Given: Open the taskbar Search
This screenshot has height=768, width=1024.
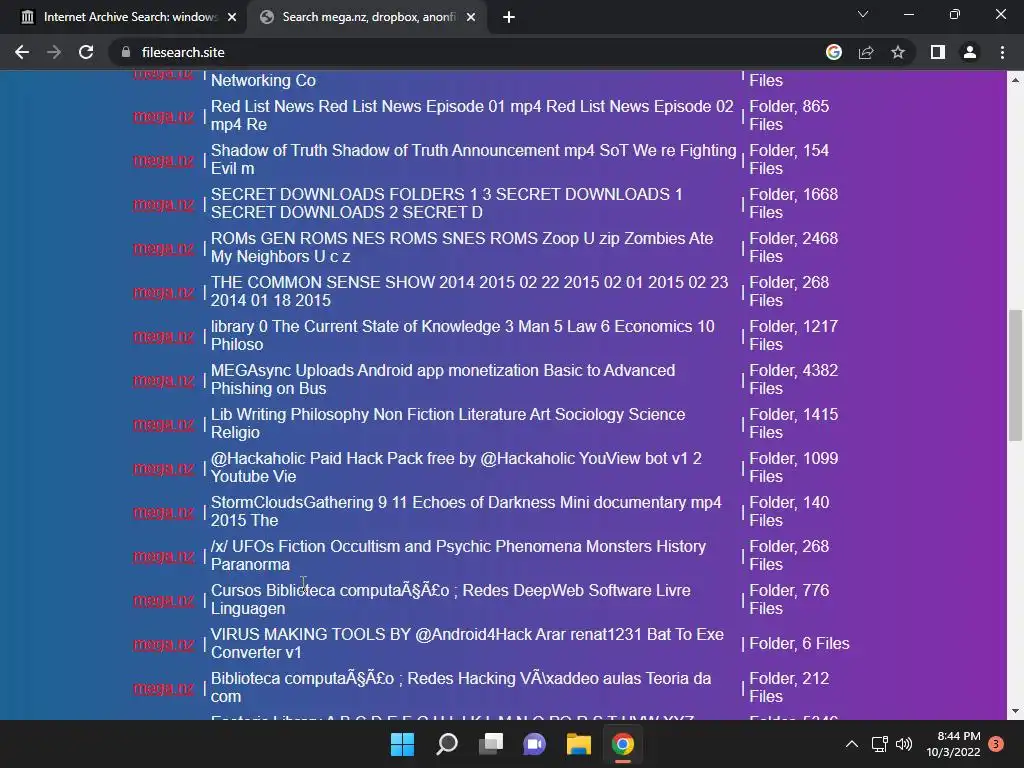Looking at the screenshot, I should point(447,744).
